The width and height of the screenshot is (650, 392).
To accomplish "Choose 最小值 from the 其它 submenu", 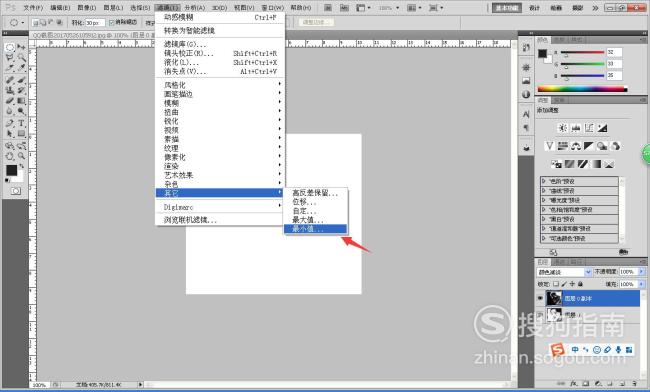I will (x=315, y=229).
